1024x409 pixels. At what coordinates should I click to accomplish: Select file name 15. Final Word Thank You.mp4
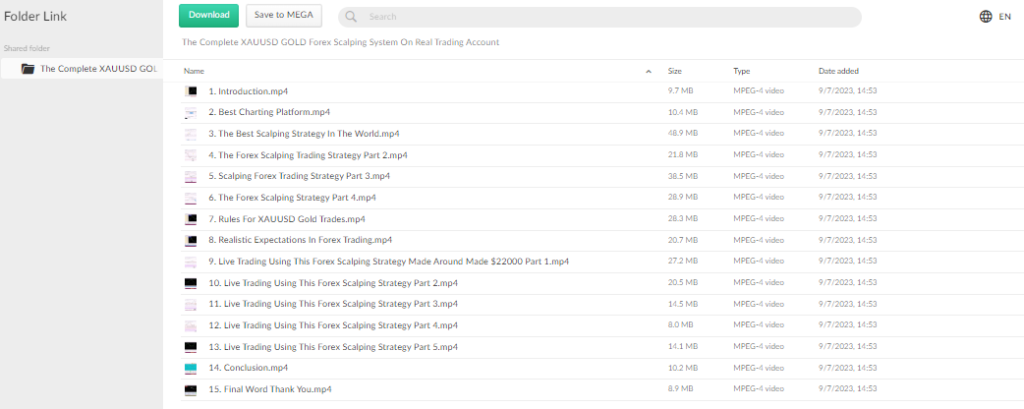[270, 389]
